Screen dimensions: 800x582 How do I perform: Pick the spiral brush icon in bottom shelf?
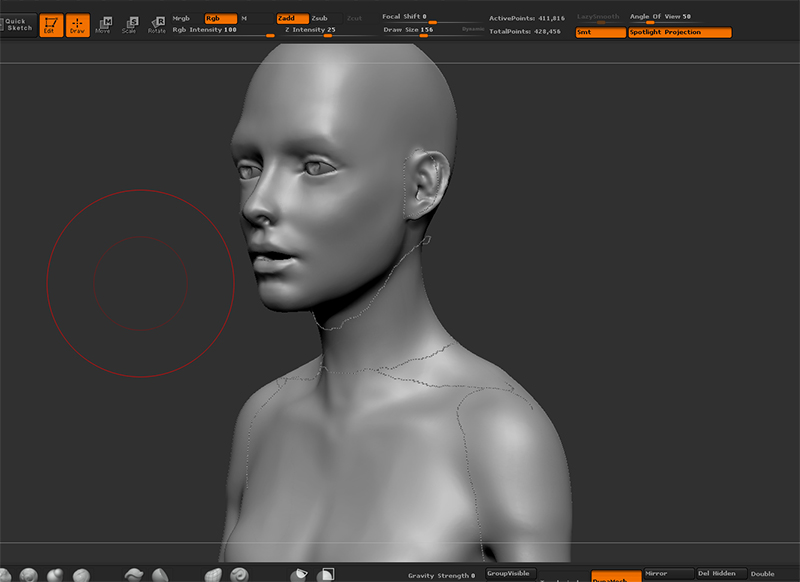[x=240, y=575]
